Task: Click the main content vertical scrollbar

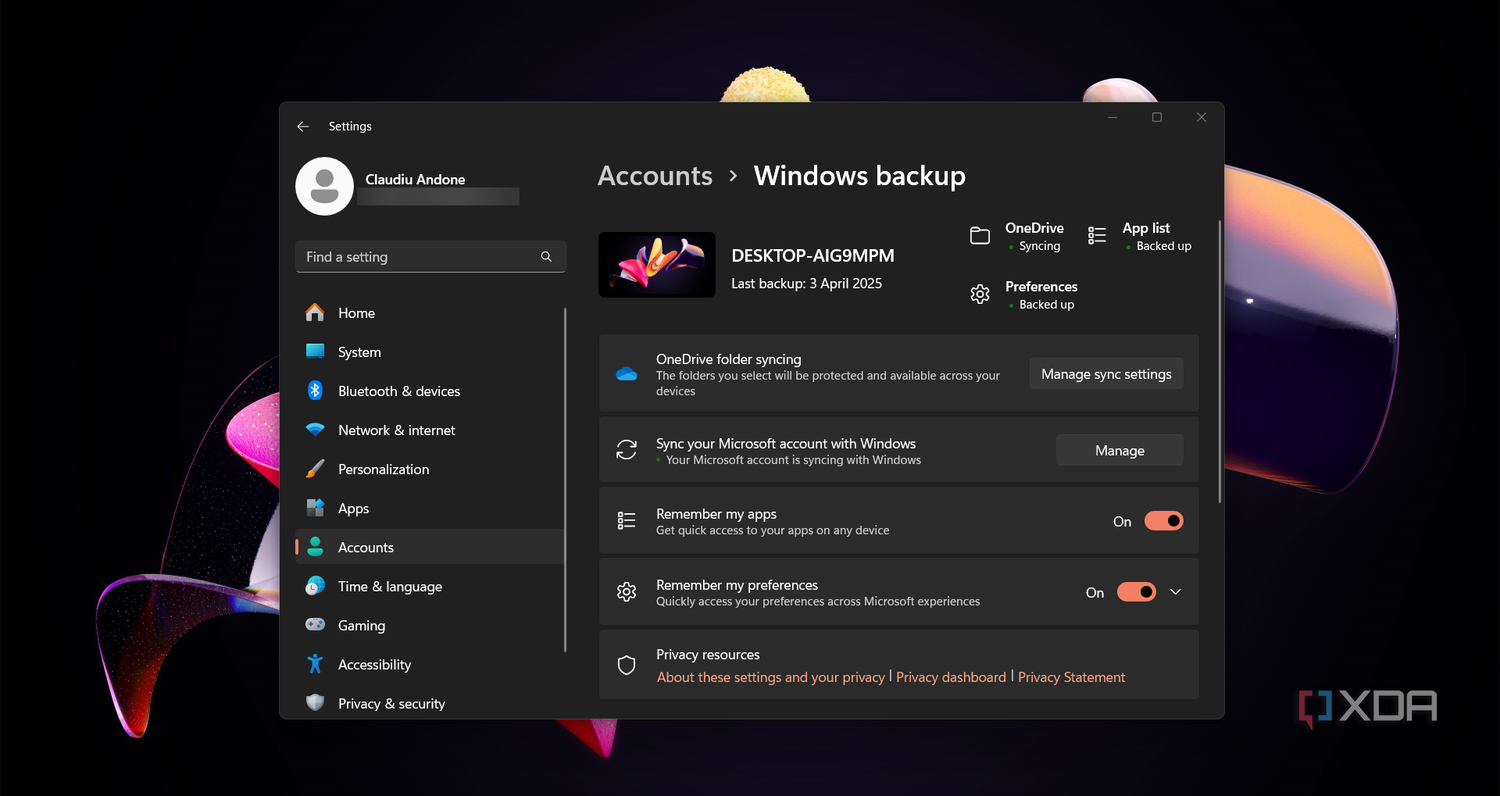Action: click(1219, 362)
